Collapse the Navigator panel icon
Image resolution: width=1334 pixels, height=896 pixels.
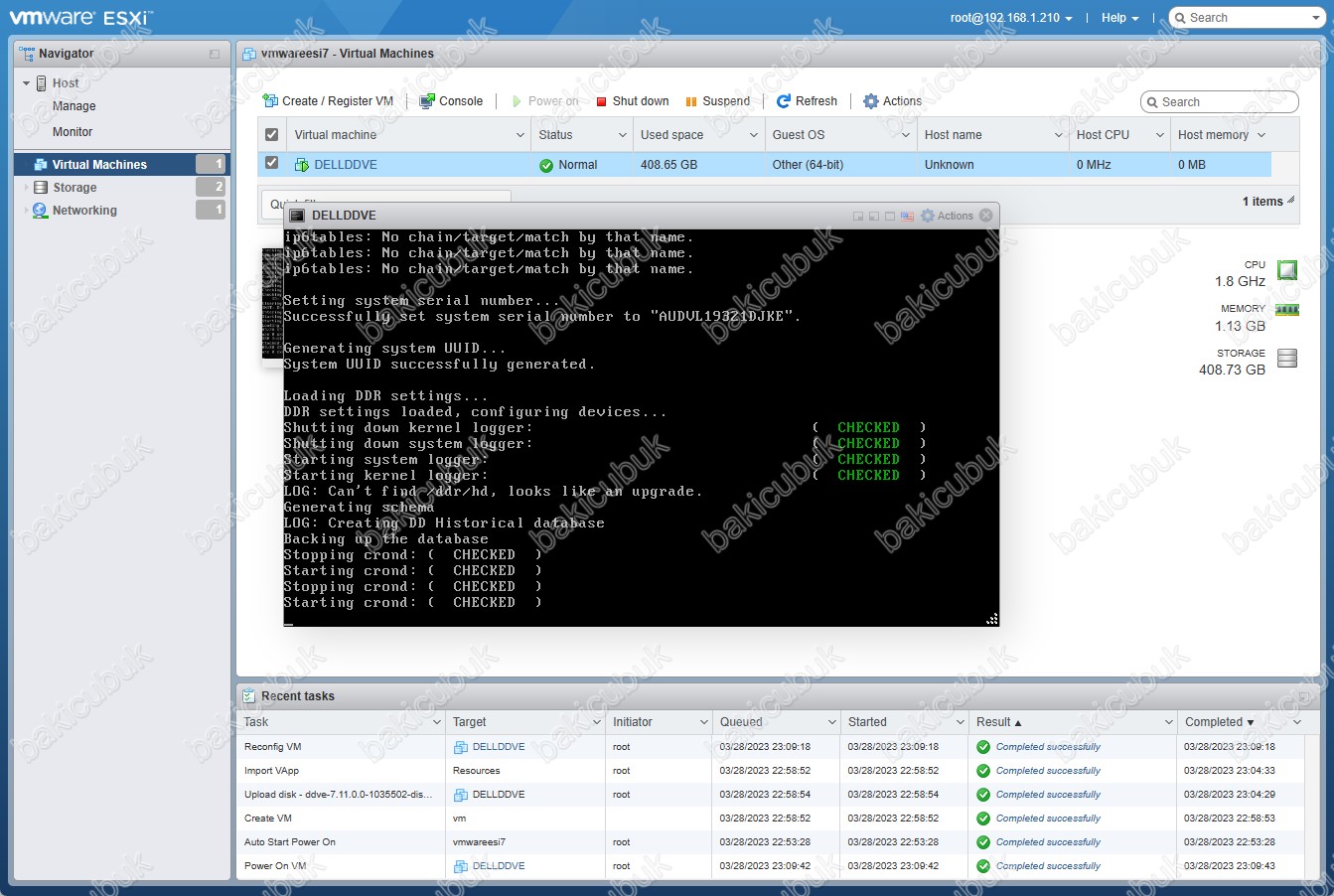215,55
